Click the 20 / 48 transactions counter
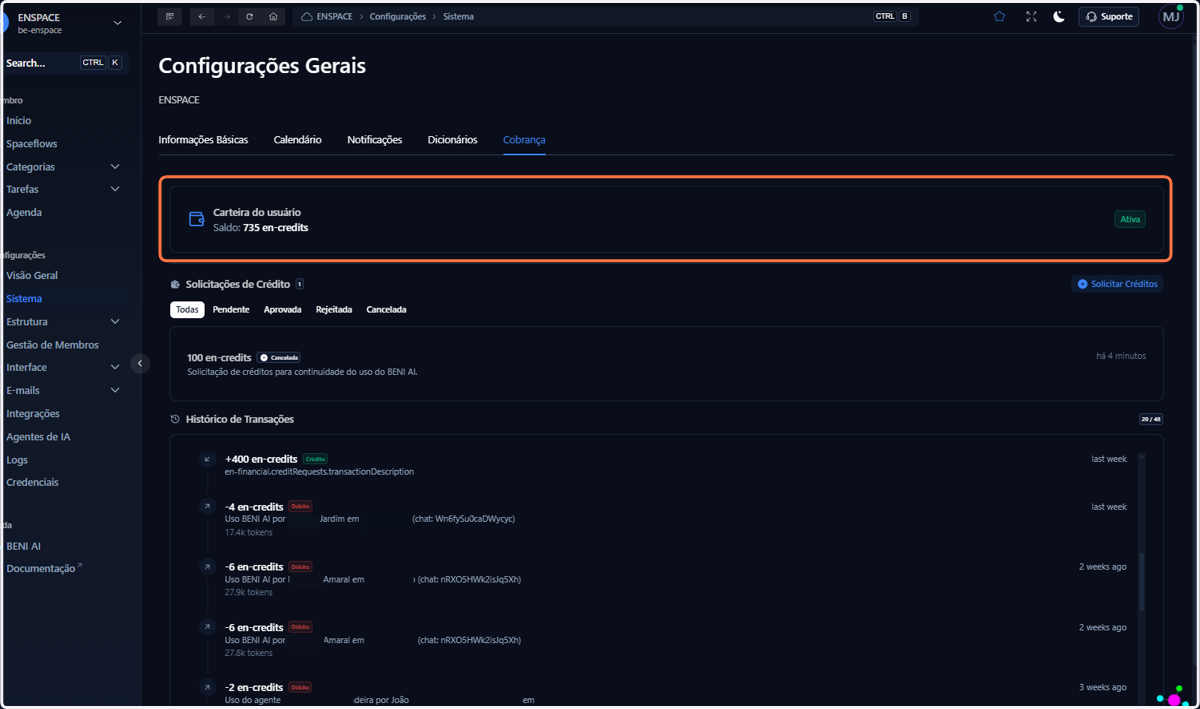The height and width of the screenshot is (709, 1200). point(1150,419)
